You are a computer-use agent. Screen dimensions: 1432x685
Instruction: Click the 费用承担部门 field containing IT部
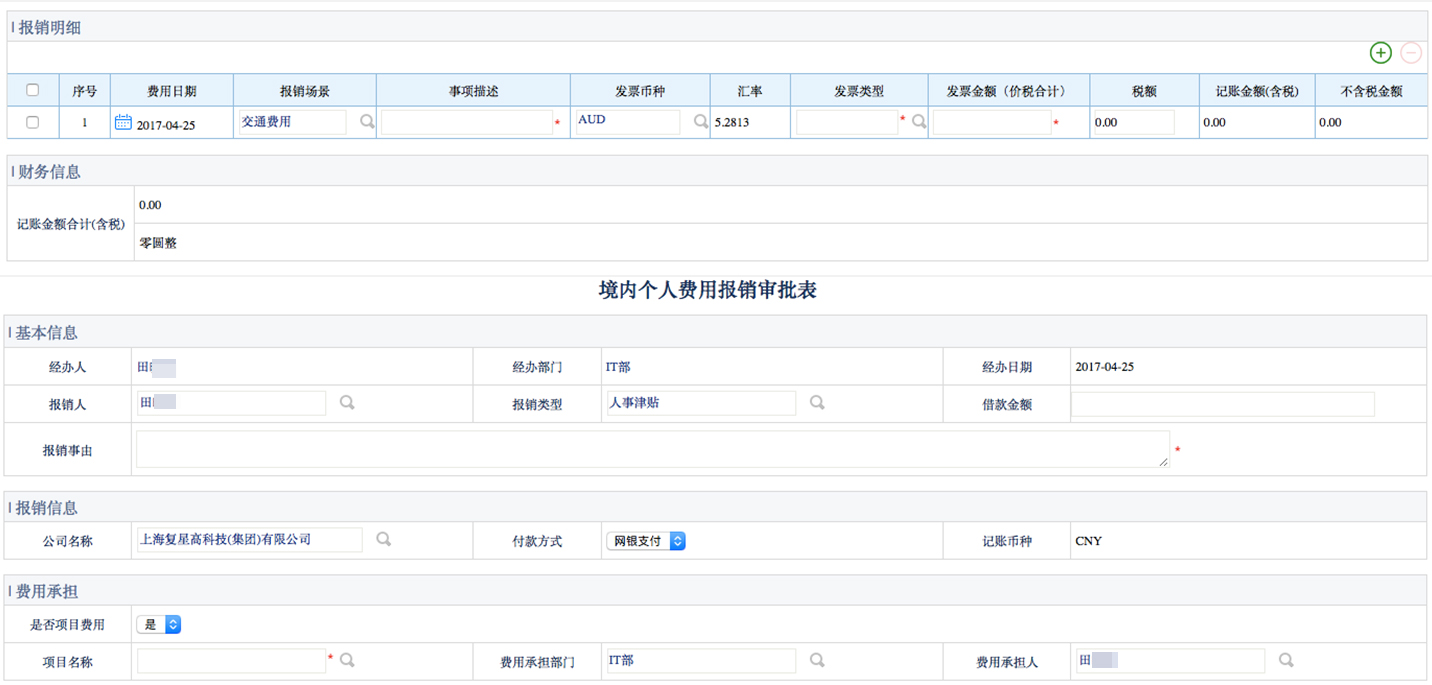pos(701,661)
